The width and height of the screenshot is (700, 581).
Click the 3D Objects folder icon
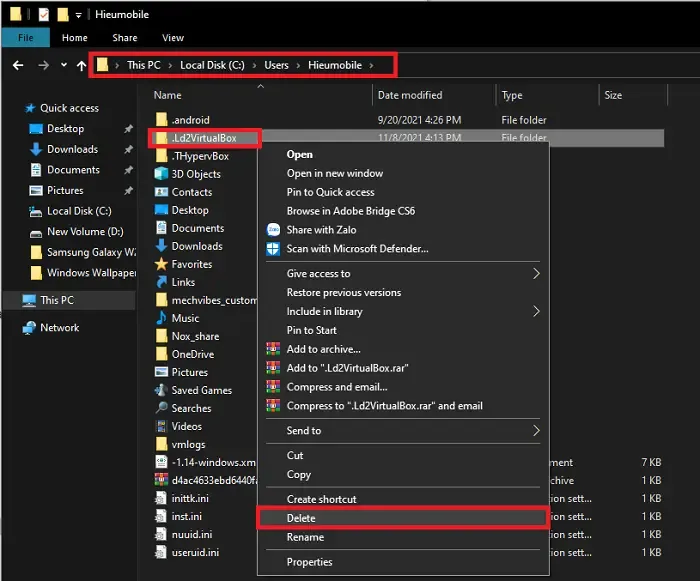162,174
